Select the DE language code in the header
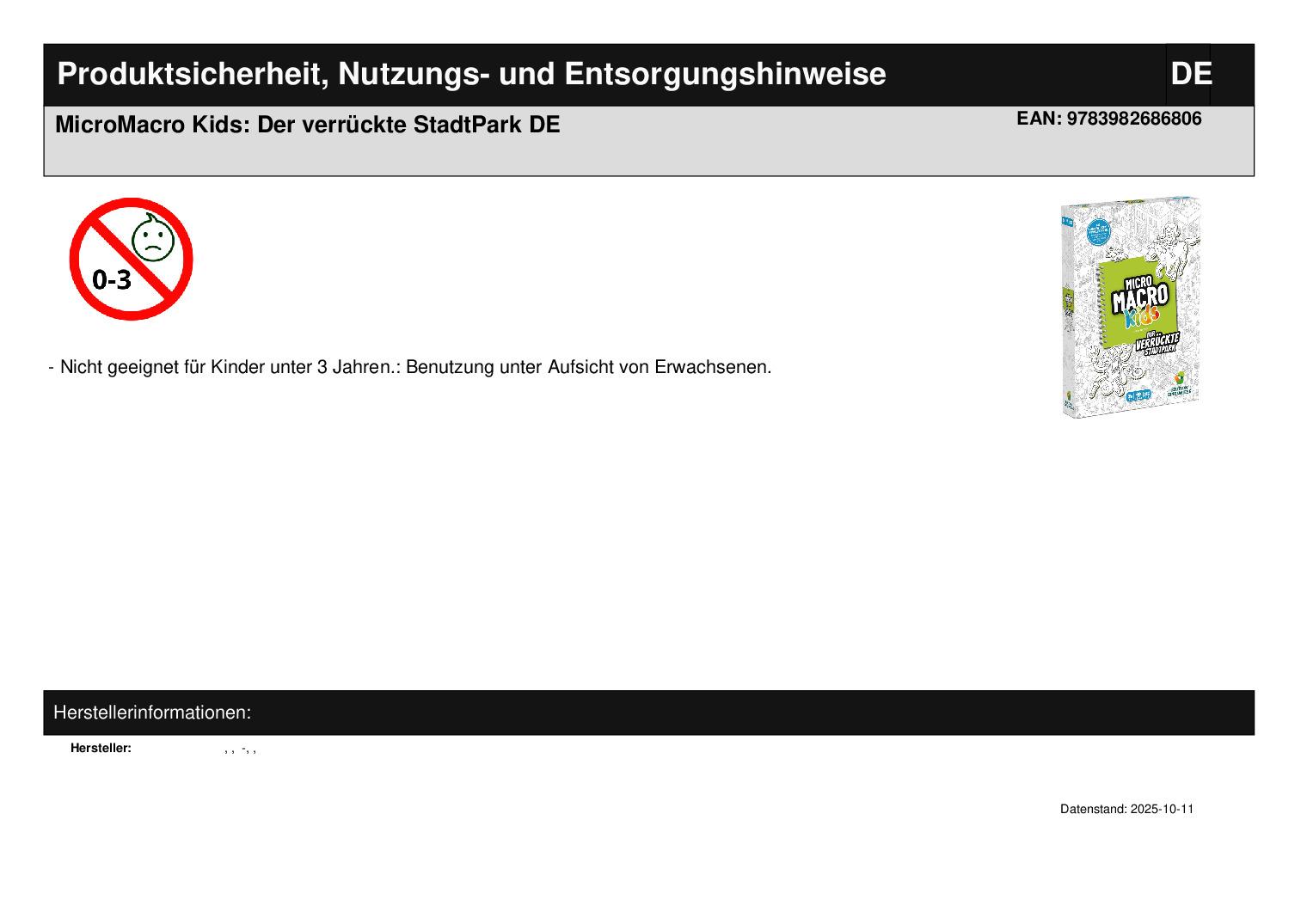This screenshot has height=924, width=1307. click(x=1190, y=75)
